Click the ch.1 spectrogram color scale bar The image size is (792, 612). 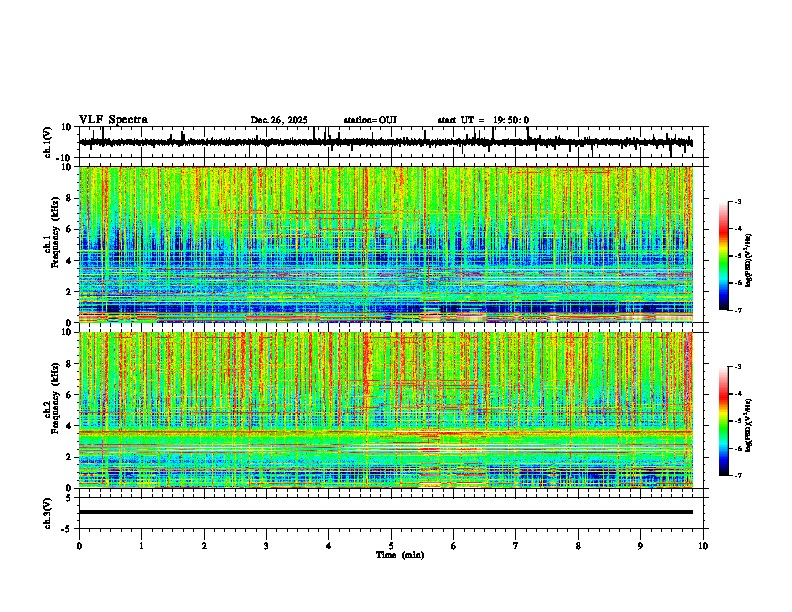click(x=724, y=256)
